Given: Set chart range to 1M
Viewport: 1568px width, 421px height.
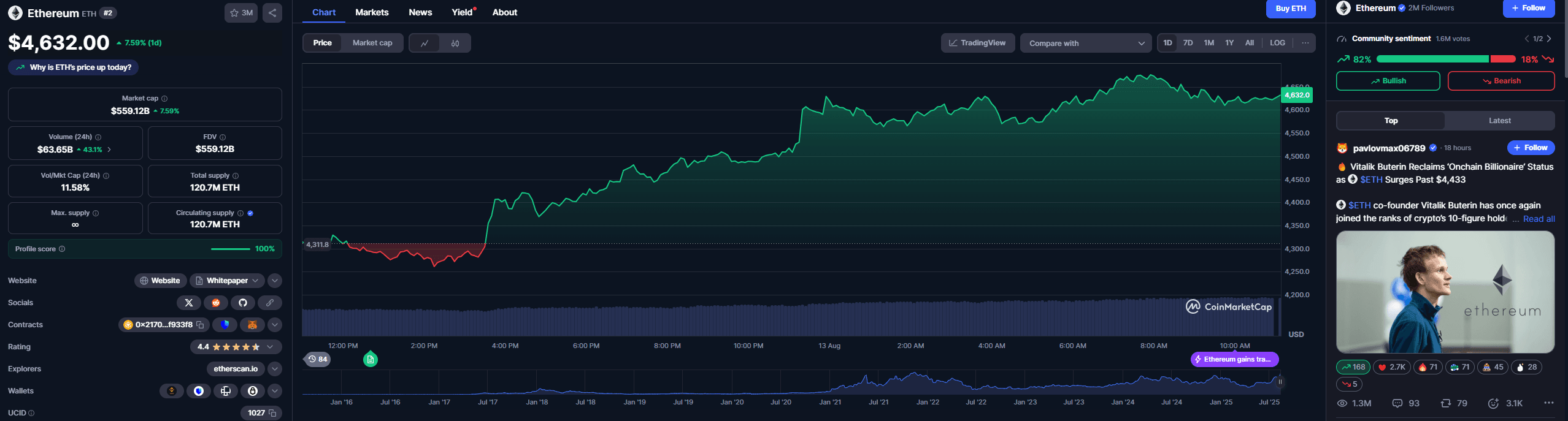Looking at the screenshot, I should pyautogui.click(x=1209, y=43).
